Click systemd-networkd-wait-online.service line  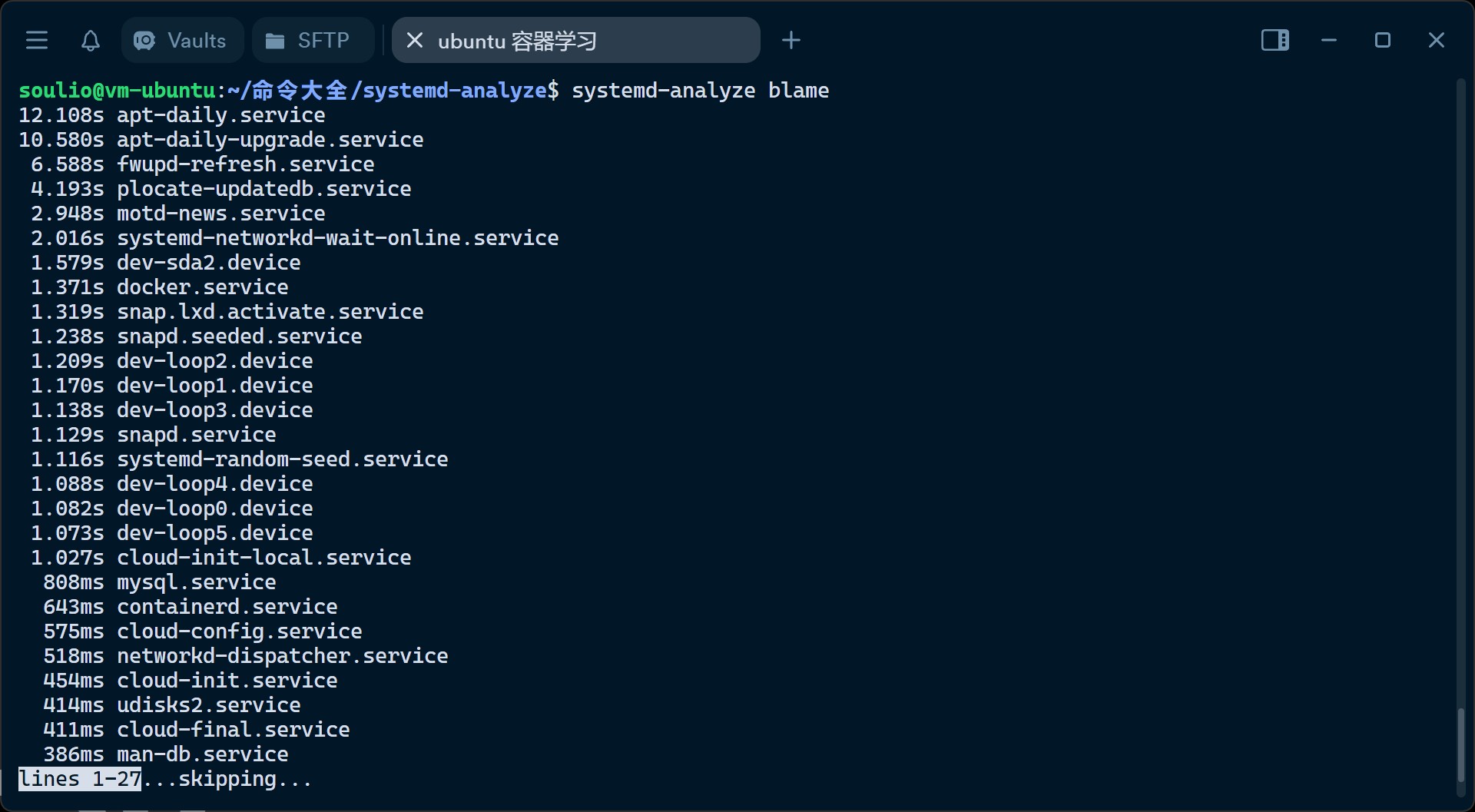[295, 238]
